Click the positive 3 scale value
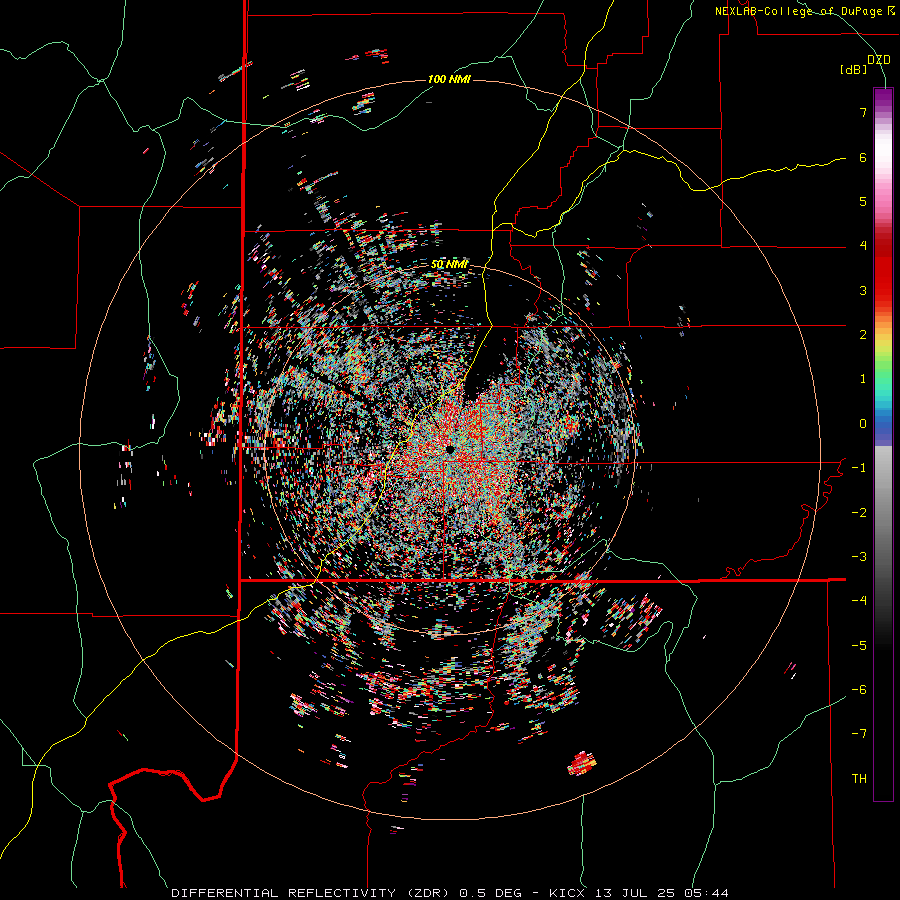This screenshot has width=900, height=900. (x=863, y=290)
